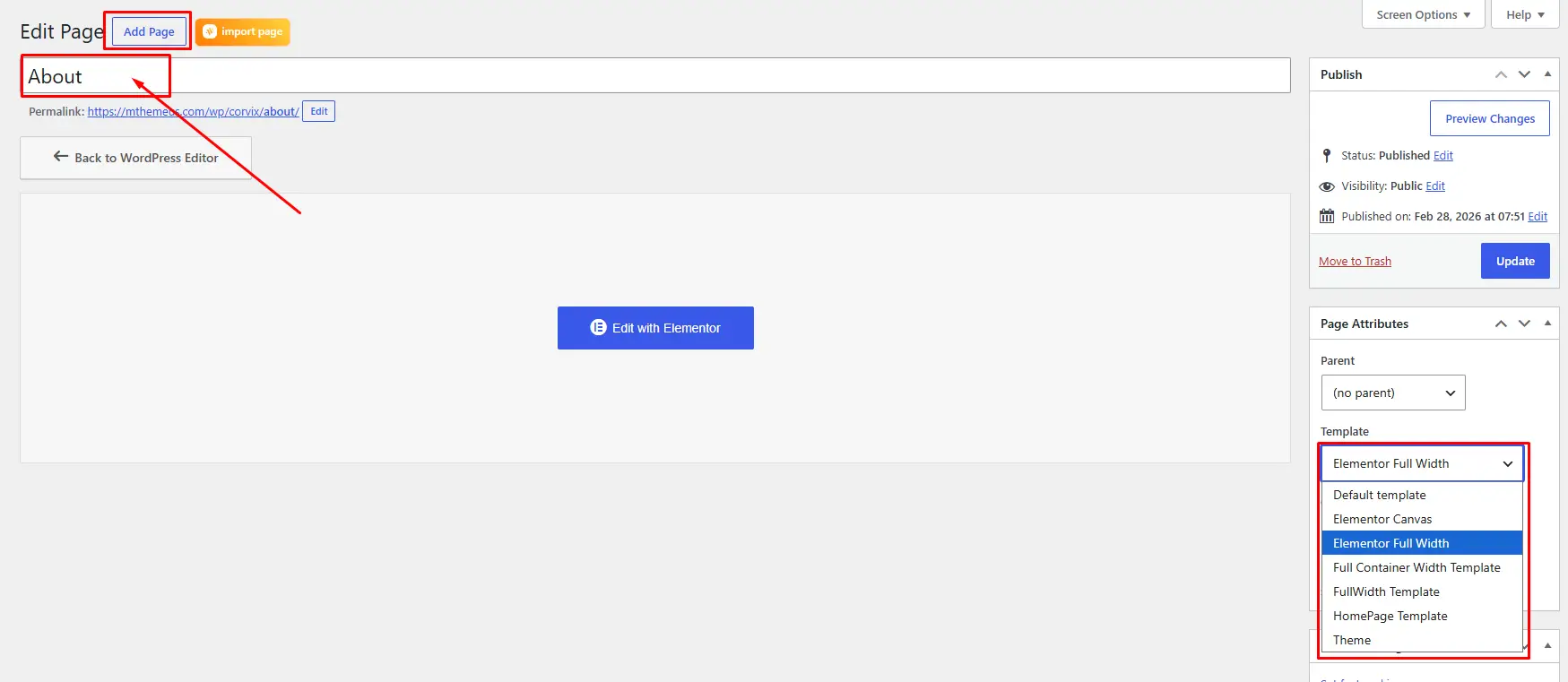Open the Help dropdown tab
This screenshot has height=682, width=1568.
coord(1525,14)
